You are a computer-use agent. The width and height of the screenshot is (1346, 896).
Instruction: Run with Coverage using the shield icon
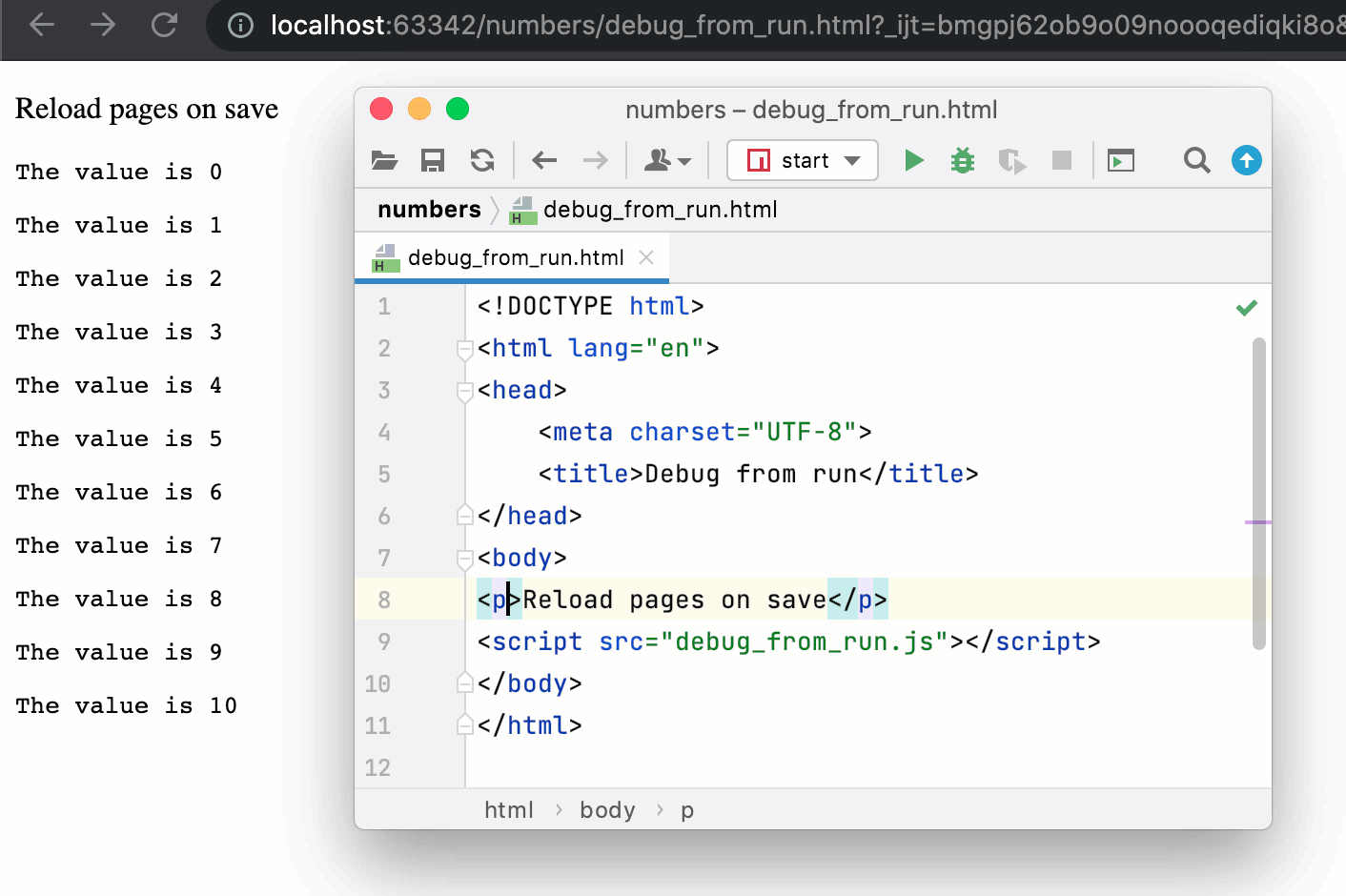click(1011, 160)
